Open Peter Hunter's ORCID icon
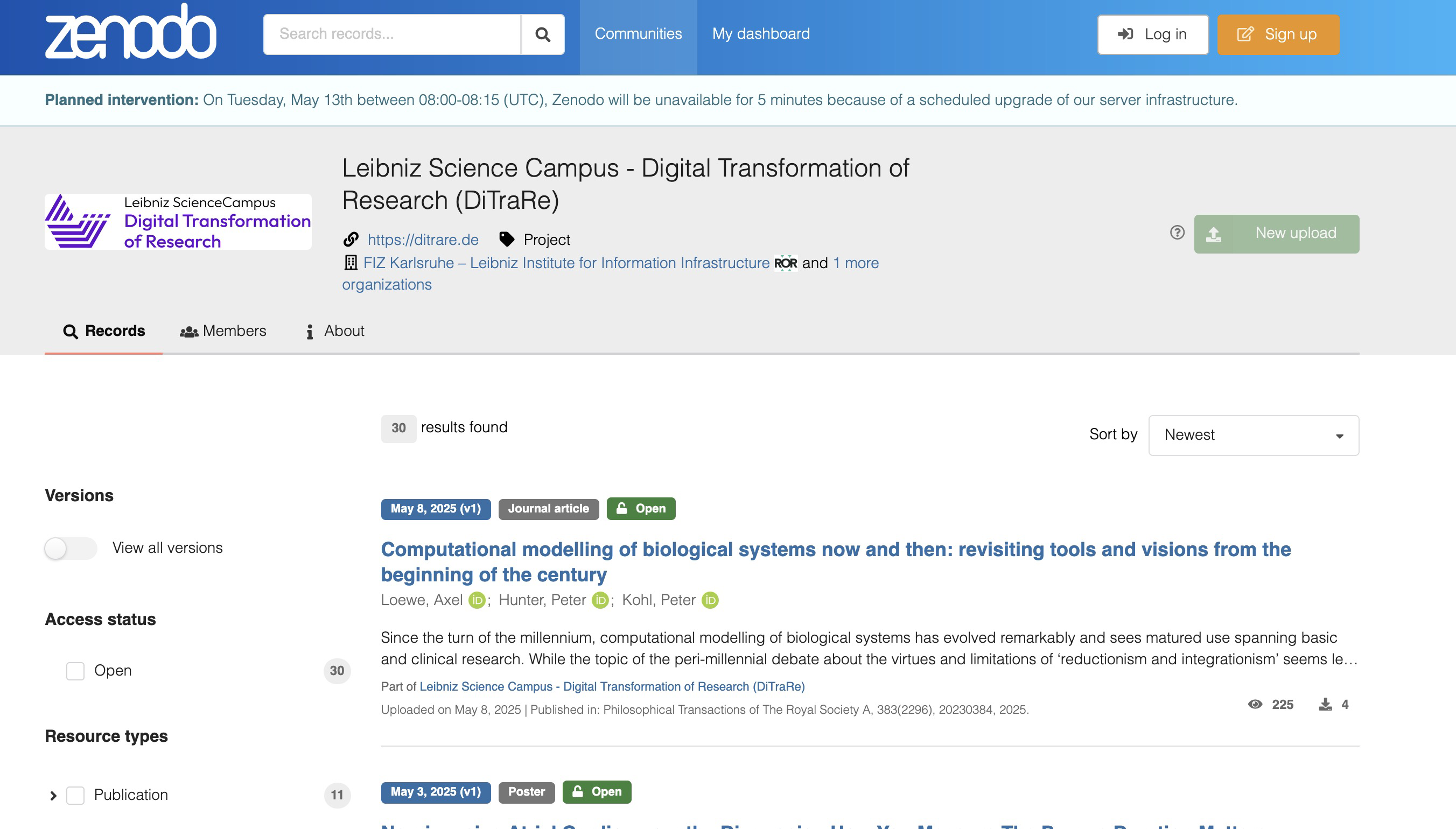1456x829 pixels. pos(600,600)
